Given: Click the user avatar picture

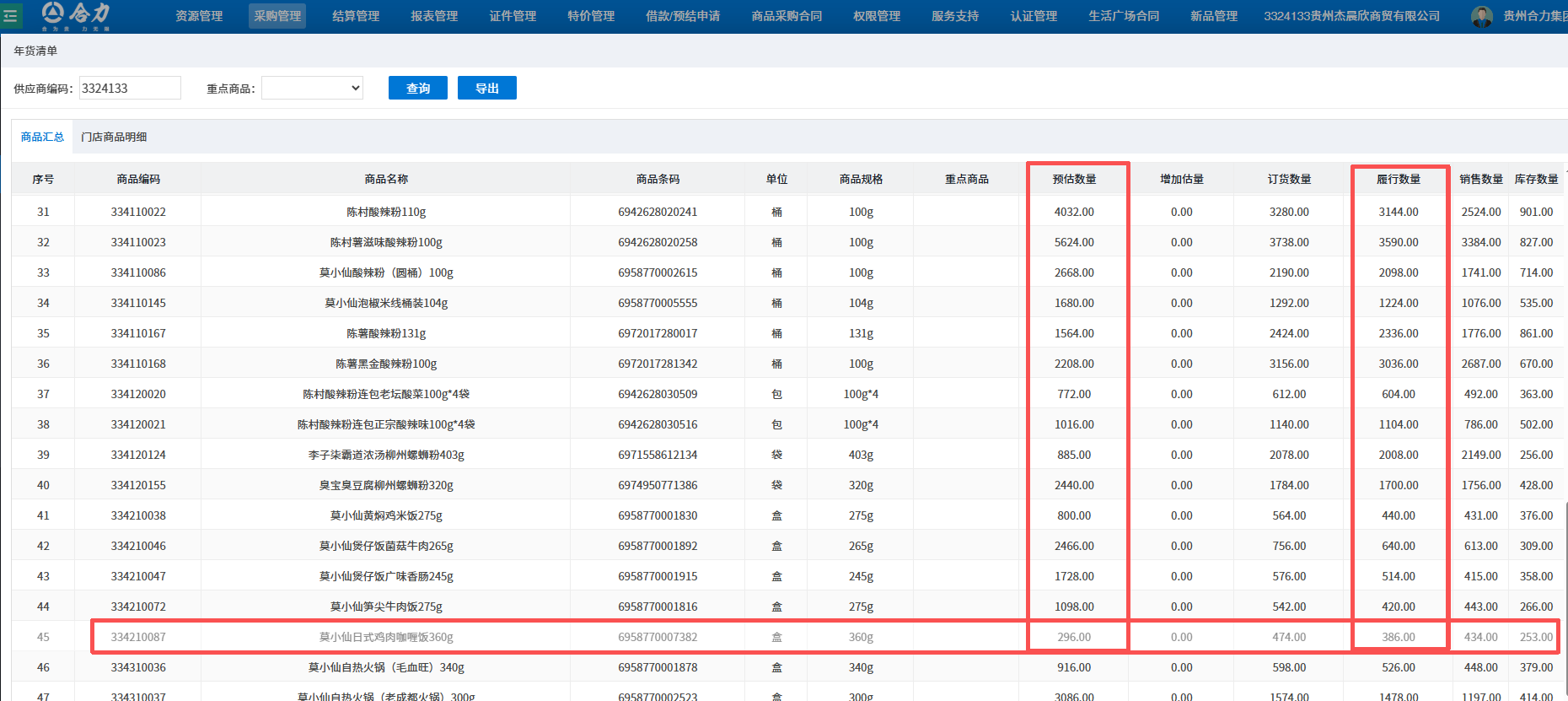Looking at the screenshot, I should click(x=1481, y=16).
